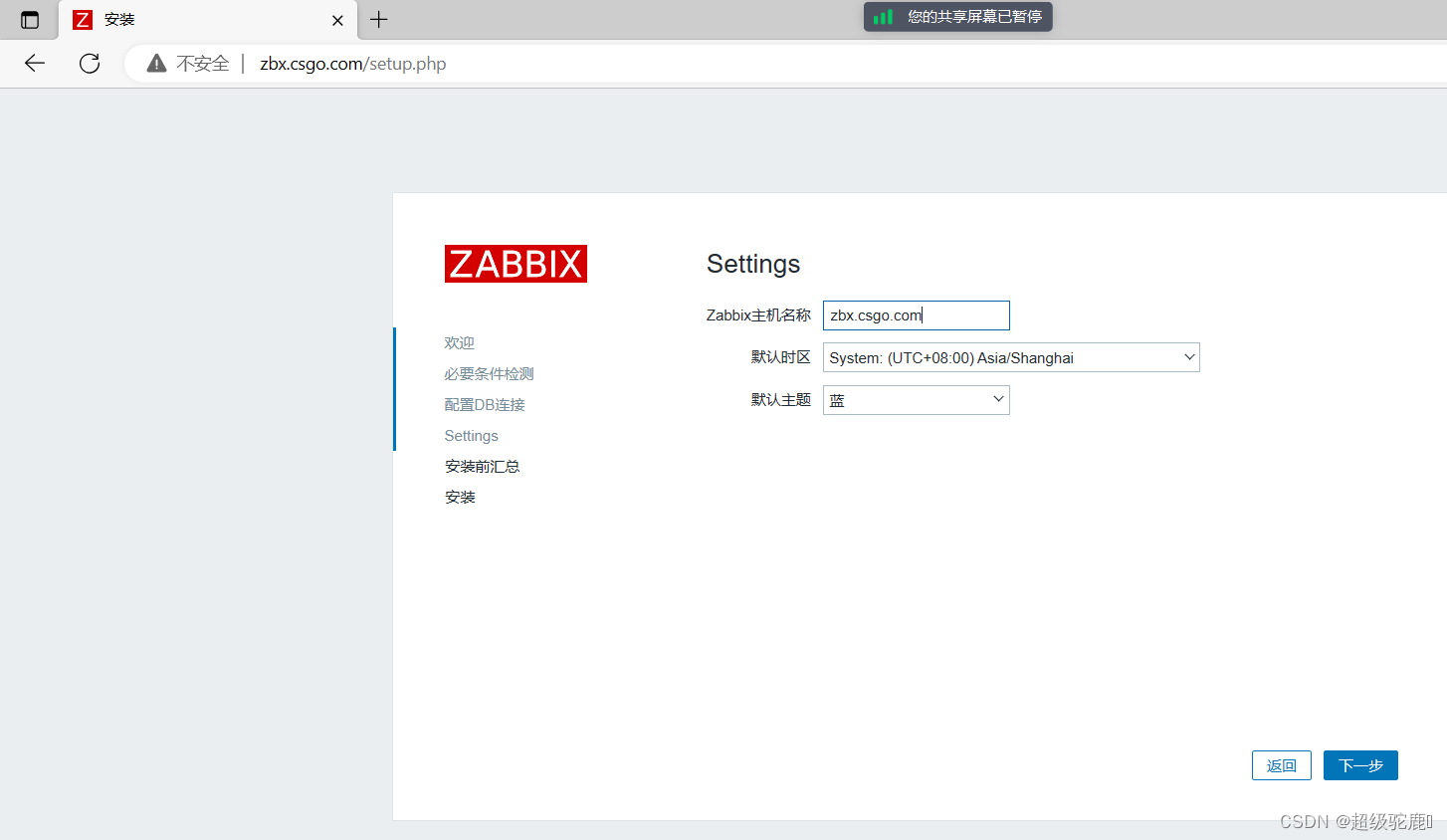Click the 默认主题 label
The width and height of the screenshot is (1447, 840).
coord(781,400)
